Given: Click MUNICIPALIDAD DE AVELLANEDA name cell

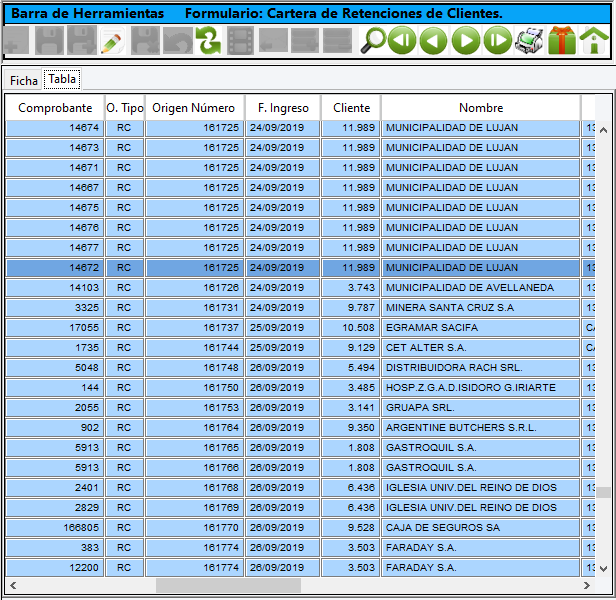Looking at the screenshot, I should 480,288.
